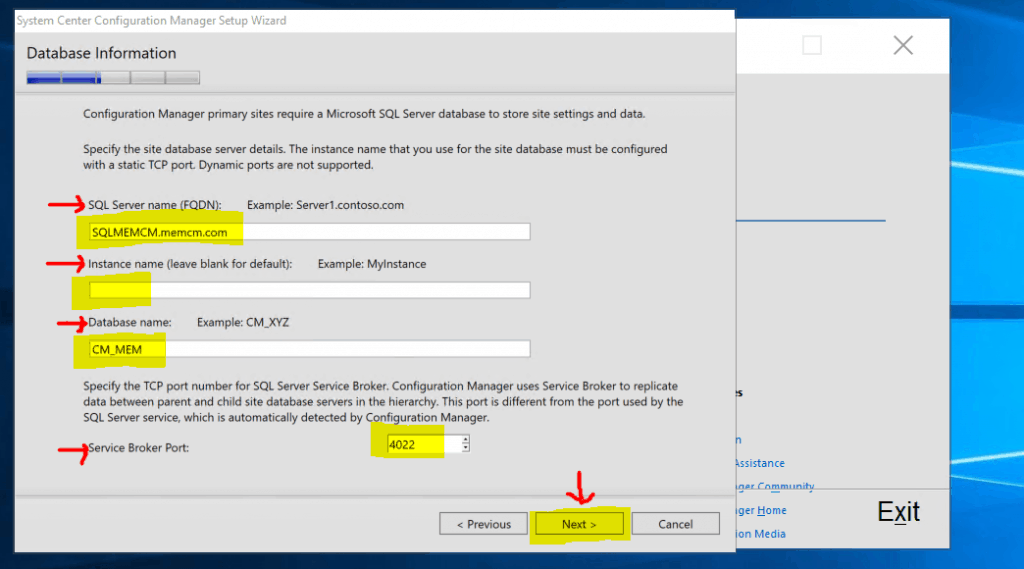Click the 'Example: MyInstance' text
1024x569 pixels.
pyautogui.click(x=372, y=264)
